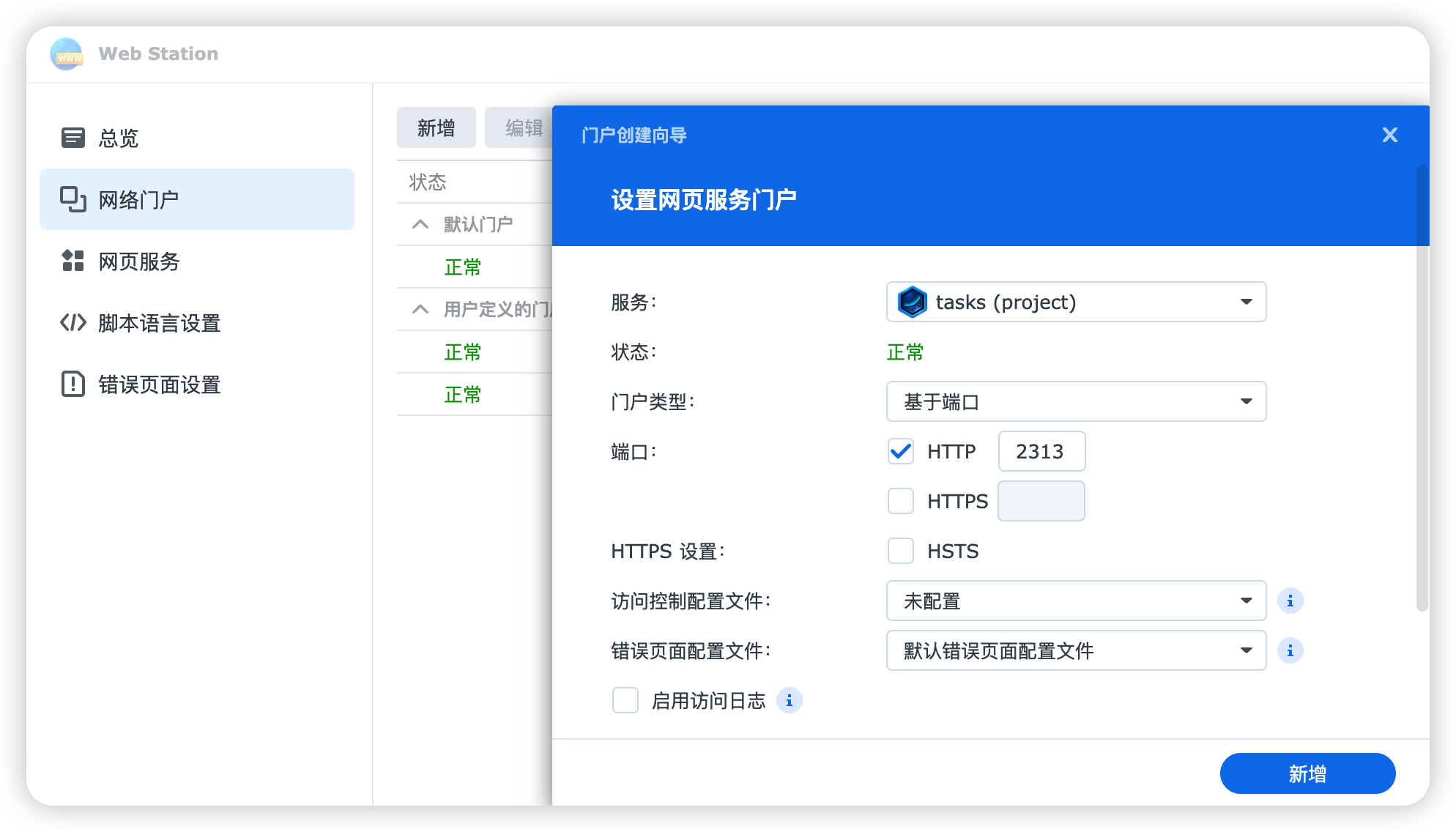Click the 脚本语言设置 code brackets icon
The height and width of the screenshot is (832, 1456).
point(73,322)
